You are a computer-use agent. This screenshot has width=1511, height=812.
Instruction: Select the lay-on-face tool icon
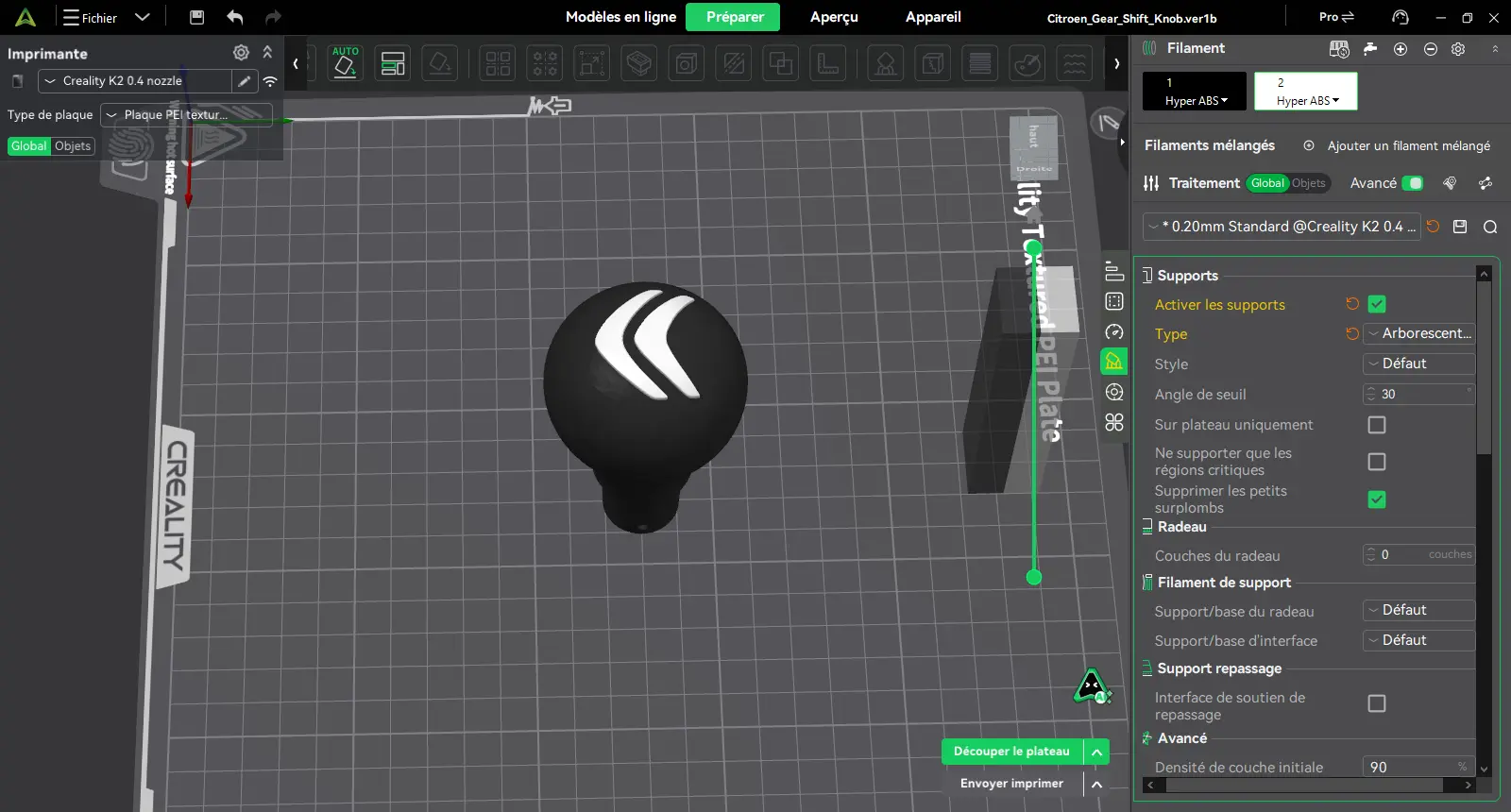coord(440,63)
